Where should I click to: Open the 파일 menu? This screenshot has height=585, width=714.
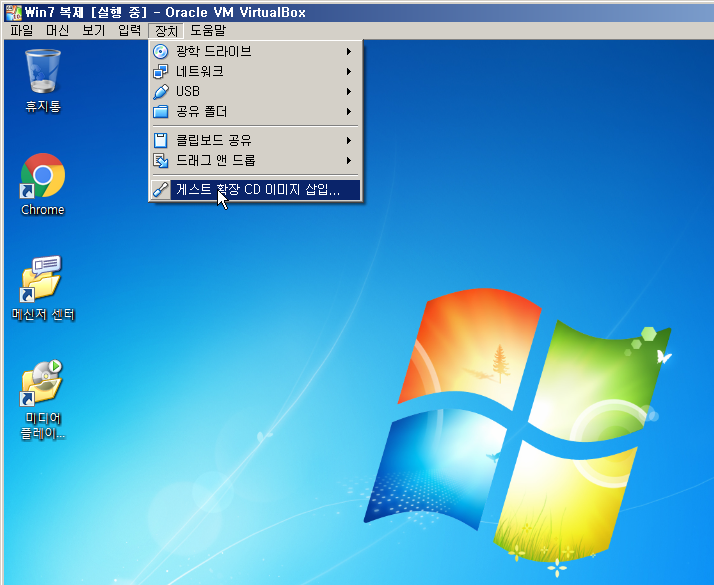(21, 31)
